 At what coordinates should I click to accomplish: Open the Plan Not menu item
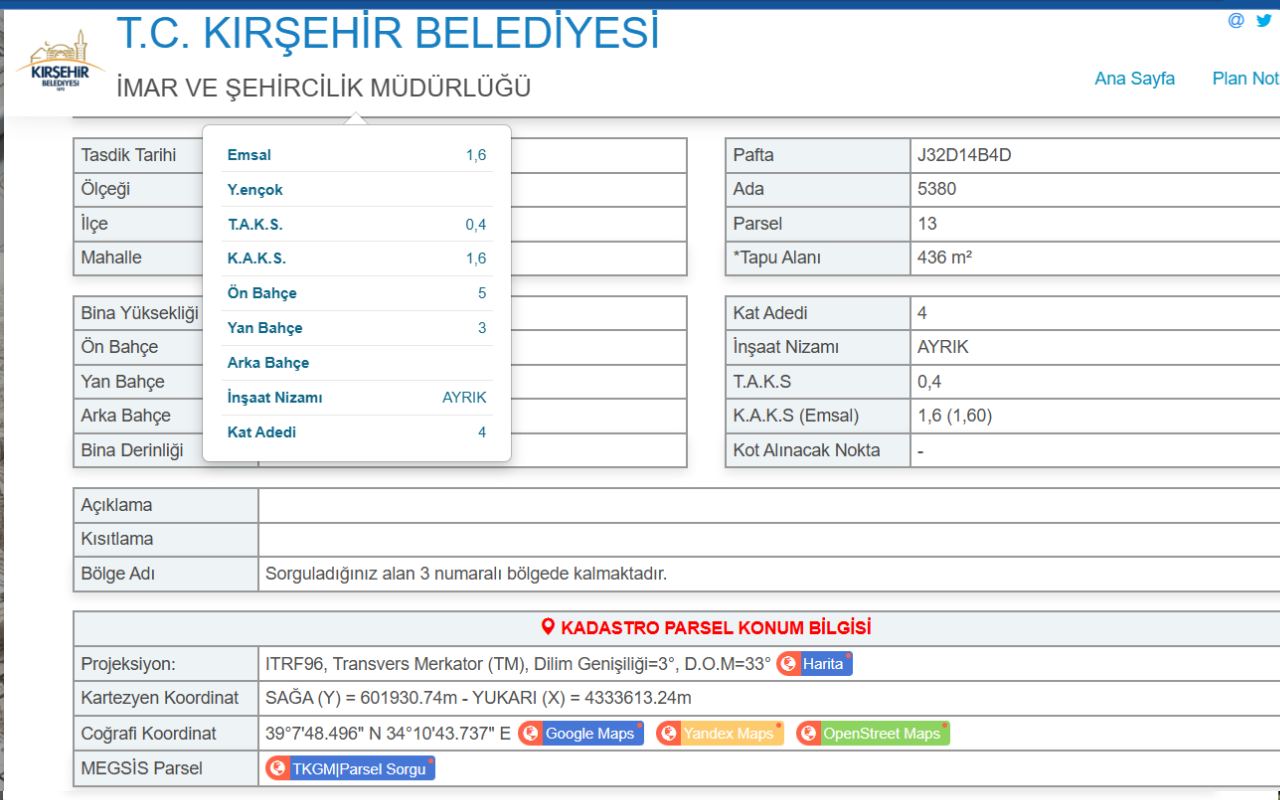click(1244, 78)
